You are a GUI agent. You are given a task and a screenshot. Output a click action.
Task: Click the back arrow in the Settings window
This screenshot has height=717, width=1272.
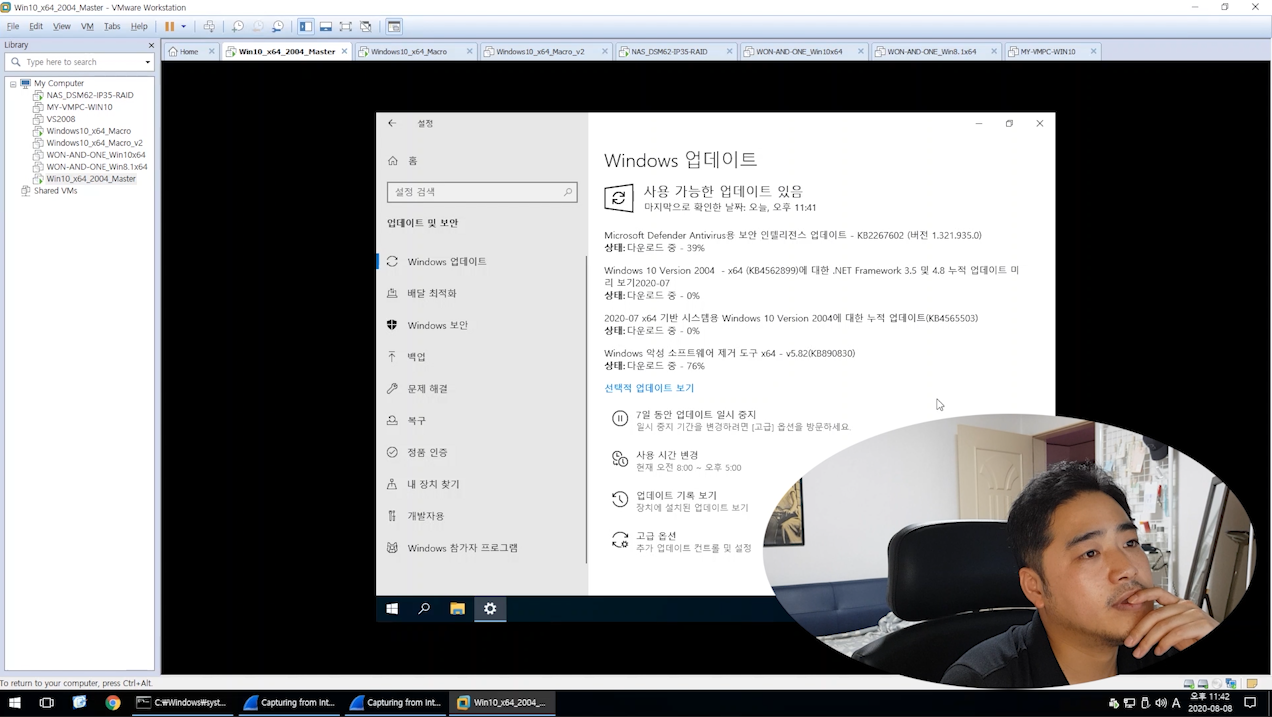[x=392, y=123]
